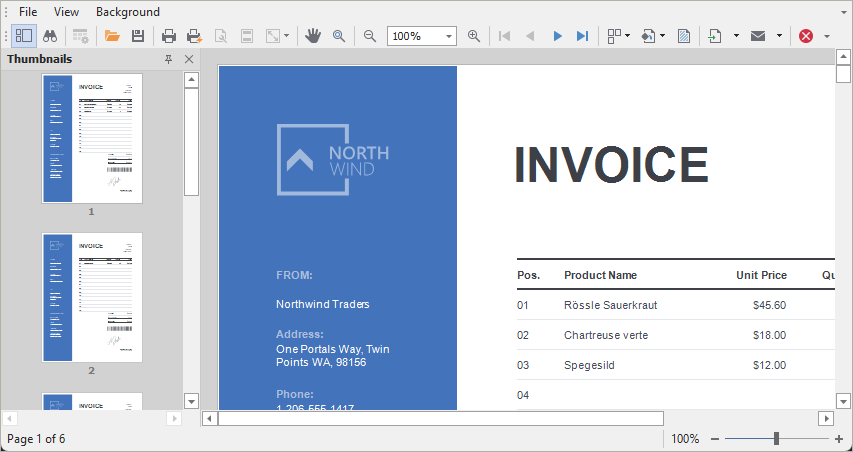Save the document with the floppy icon

pos(138,36)
